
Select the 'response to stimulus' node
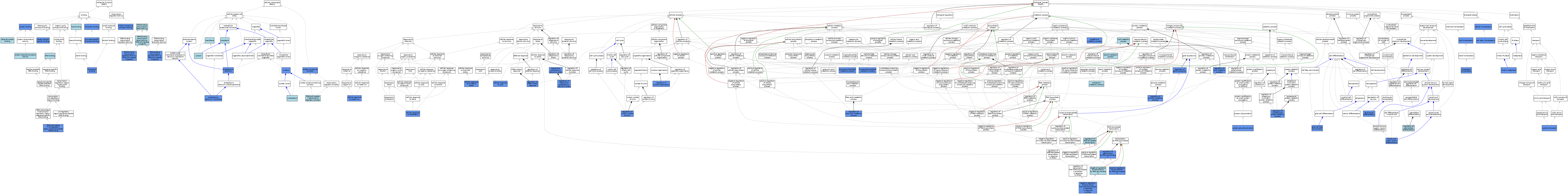pyautogui.click(x=538, y=27)
